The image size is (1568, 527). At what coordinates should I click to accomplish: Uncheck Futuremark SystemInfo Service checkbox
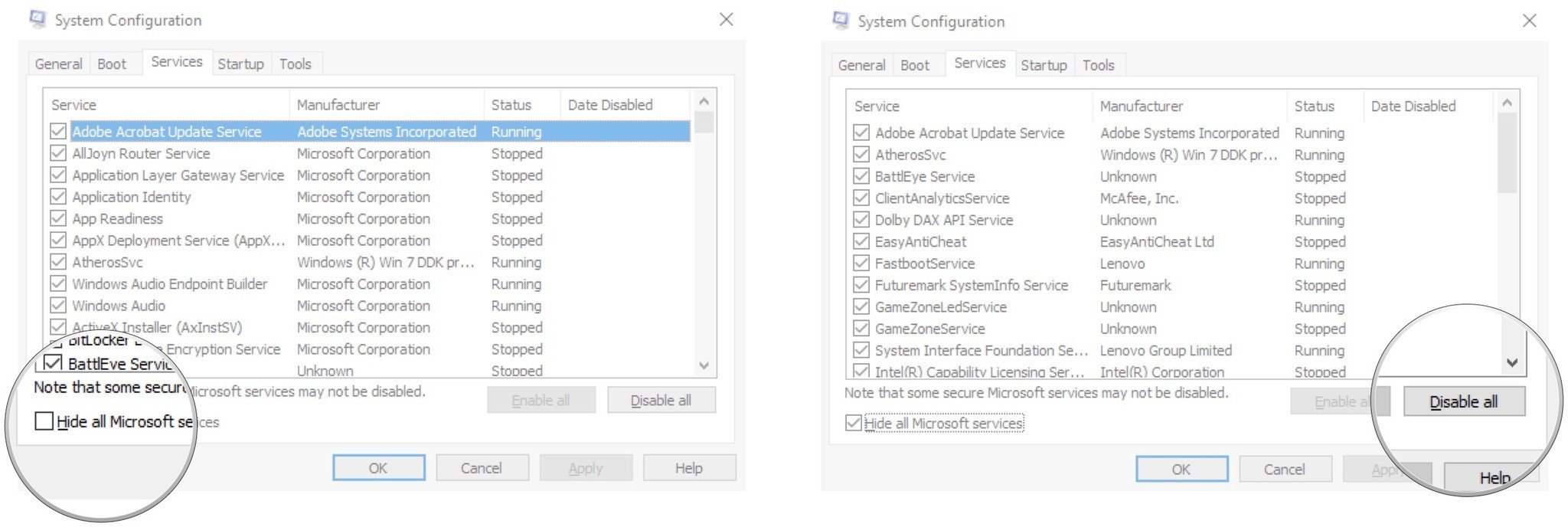(861, 285)
